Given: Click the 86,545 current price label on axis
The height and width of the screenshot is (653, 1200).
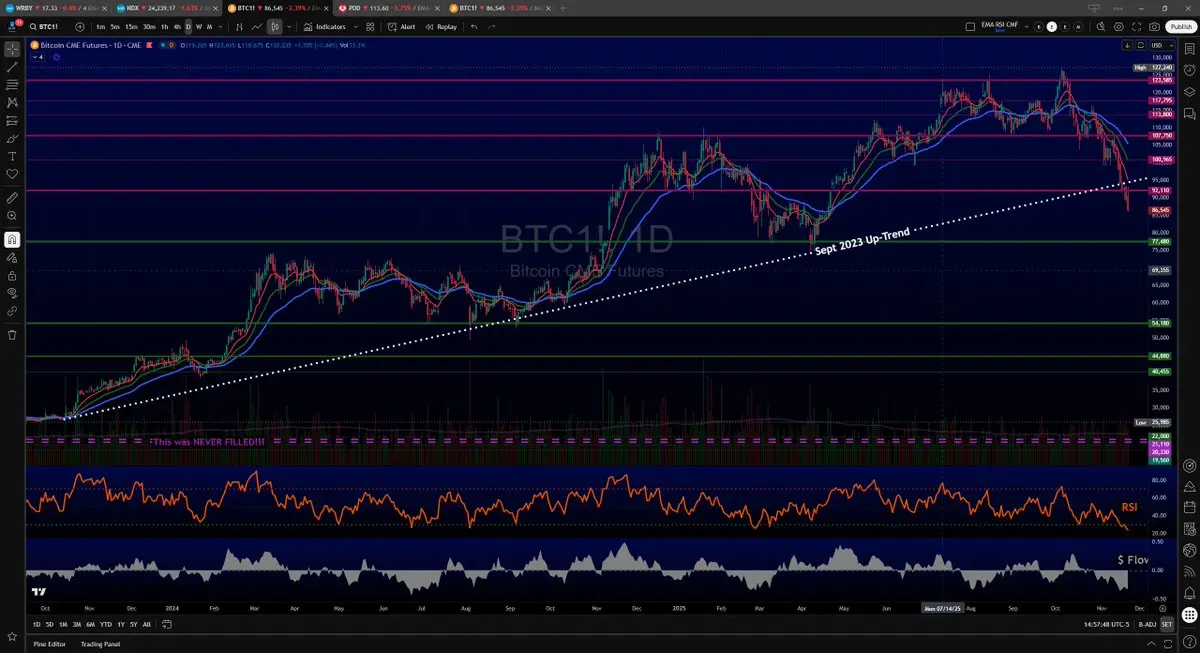Looking at the screenshot, I should (x=1161, y=210).
